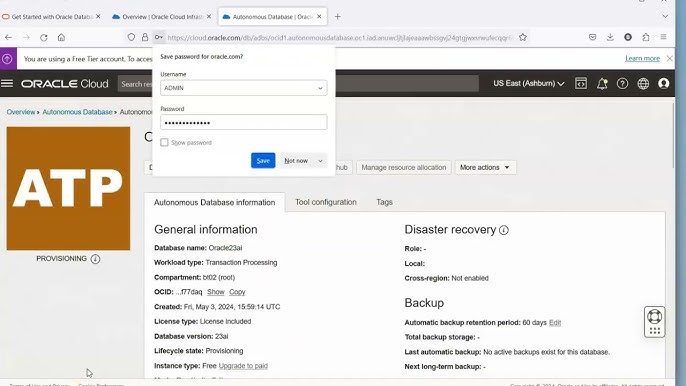Click the Upgrade to paid link
This screenshot has height=386, width=686.
[x=243, y=365]
